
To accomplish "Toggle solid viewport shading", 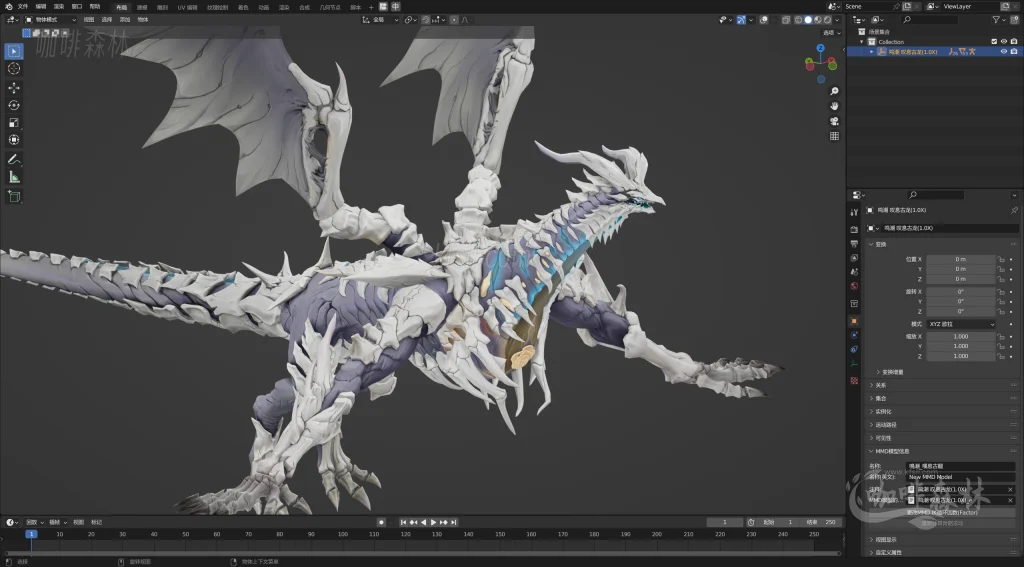I will point(808,20).
